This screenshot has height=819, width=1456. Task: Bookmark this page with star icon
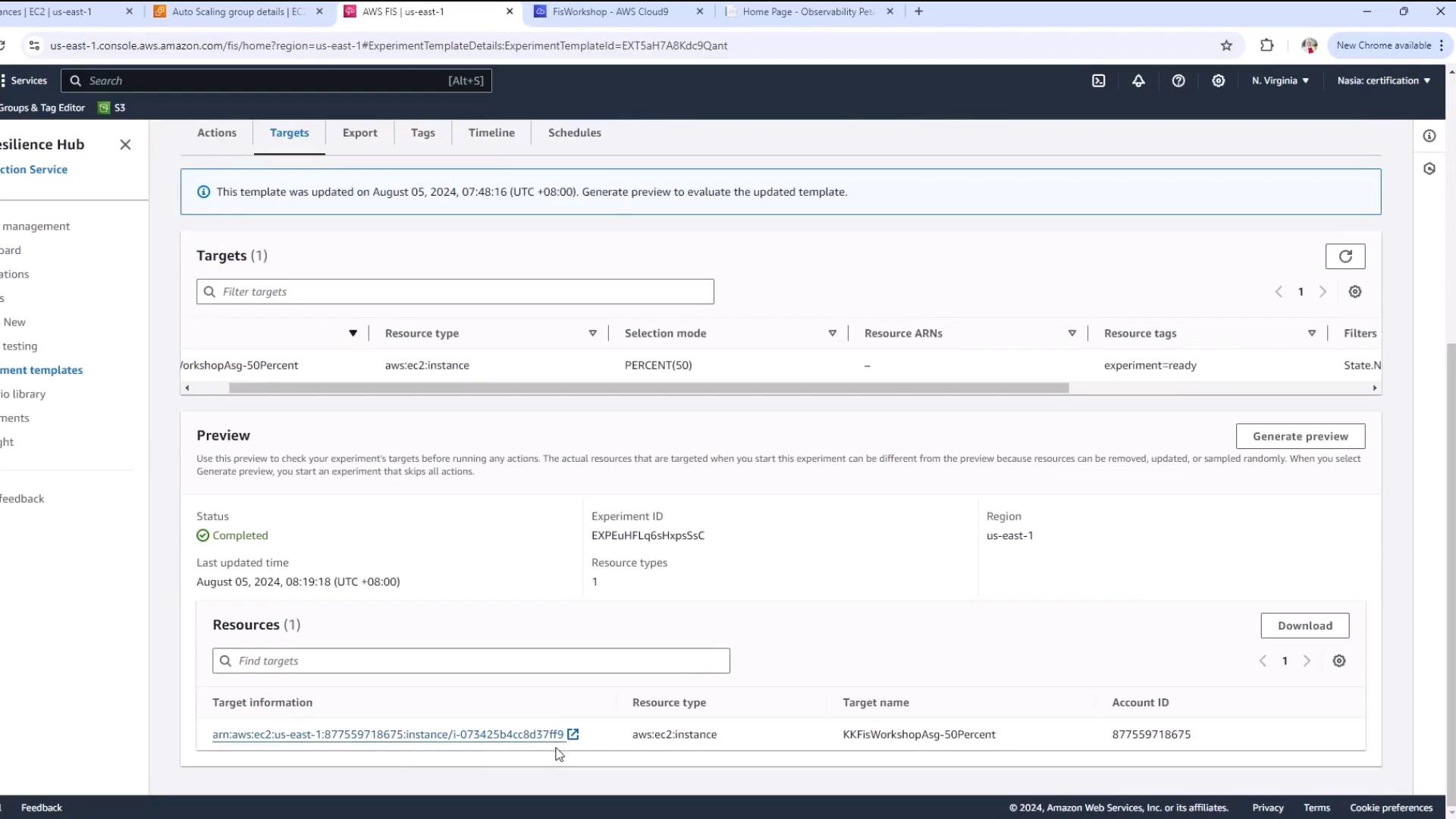click(1226, 45)
